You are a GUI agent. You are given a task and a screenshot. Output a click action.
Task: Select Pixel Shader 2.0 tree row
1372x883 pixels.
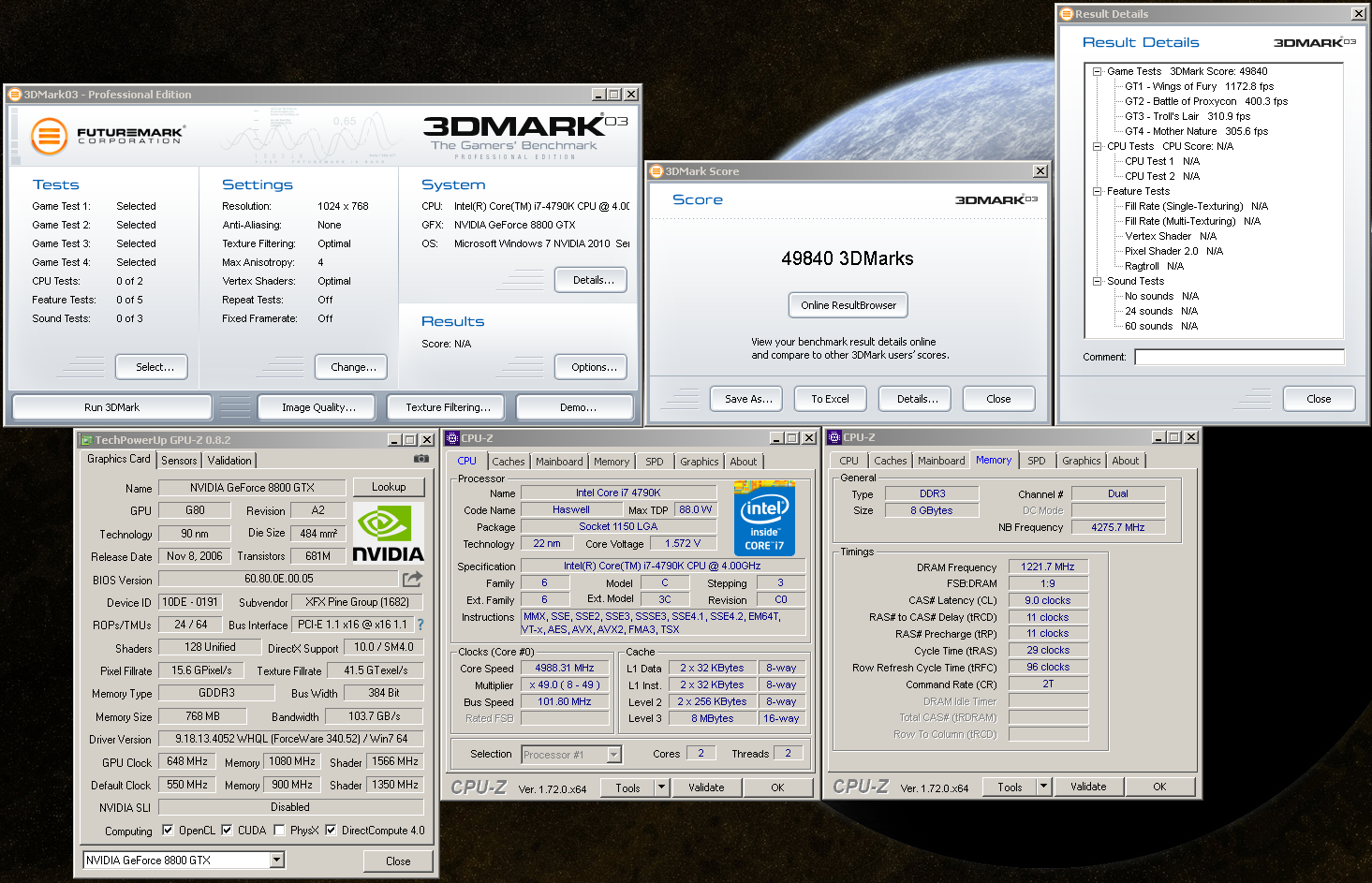point(1173,251)
